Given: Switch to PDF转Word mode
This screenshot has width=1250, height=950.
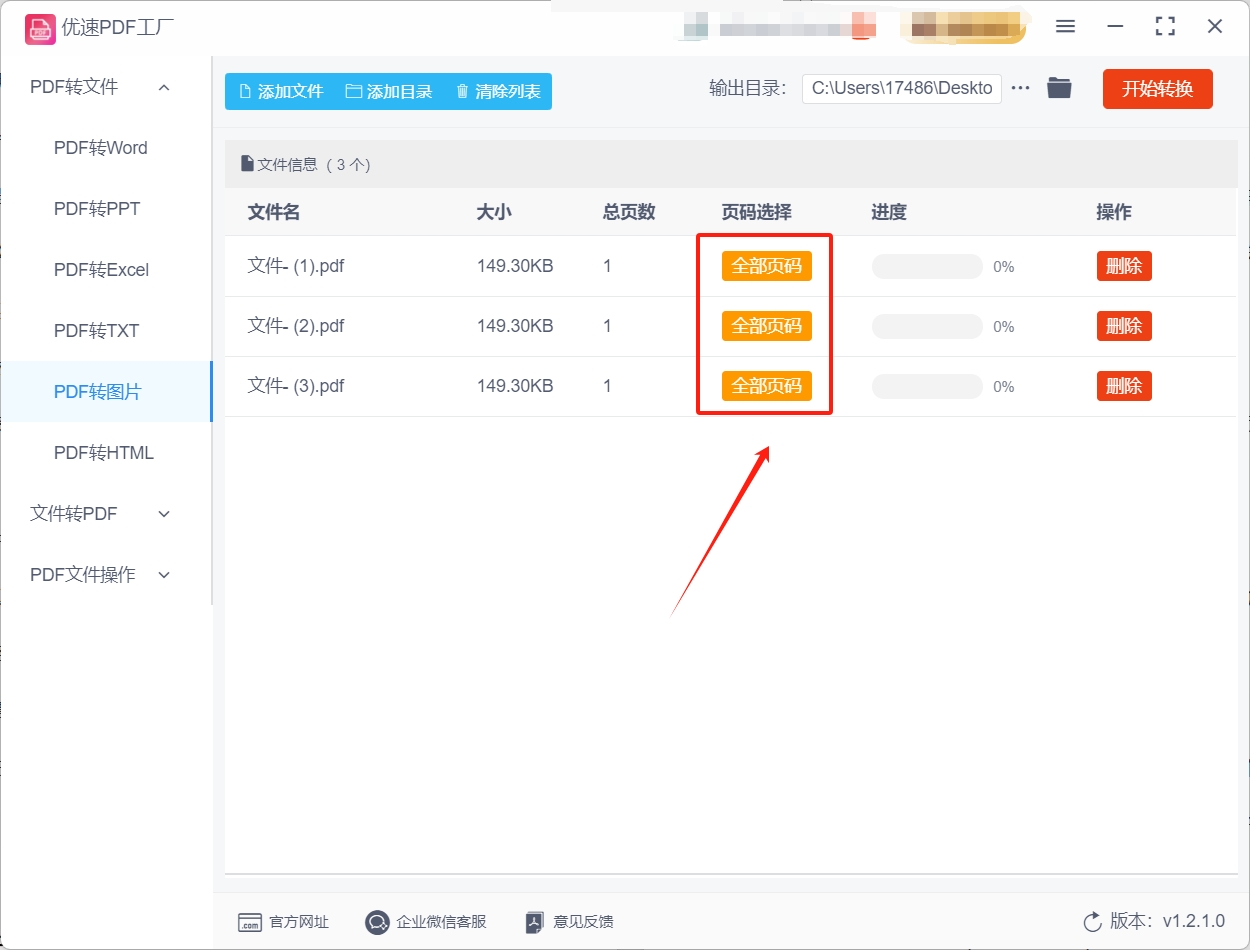Looking at the screenshot, I should [100, 147].
